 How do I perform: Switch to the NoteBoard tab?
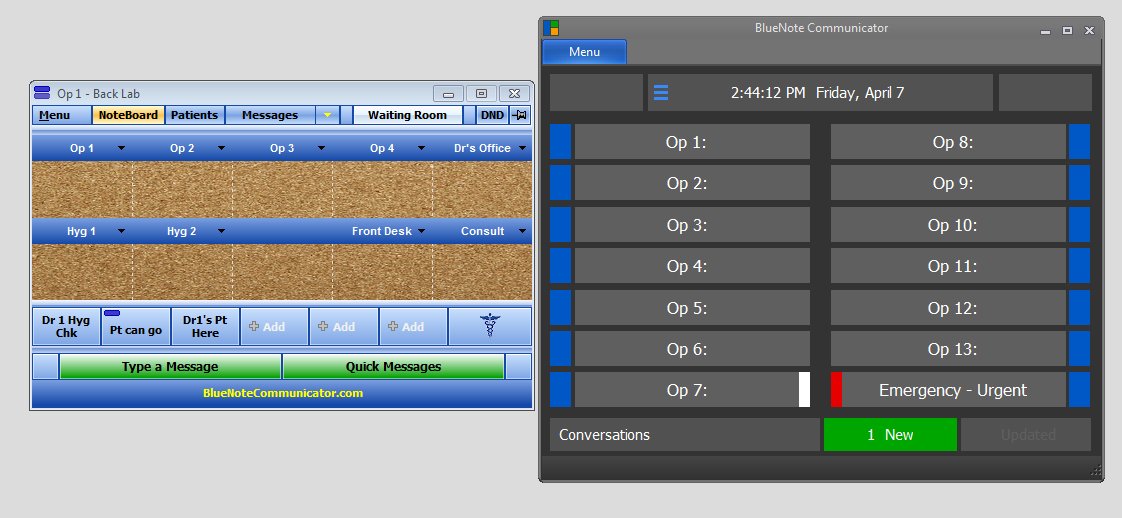click(128, 115)
